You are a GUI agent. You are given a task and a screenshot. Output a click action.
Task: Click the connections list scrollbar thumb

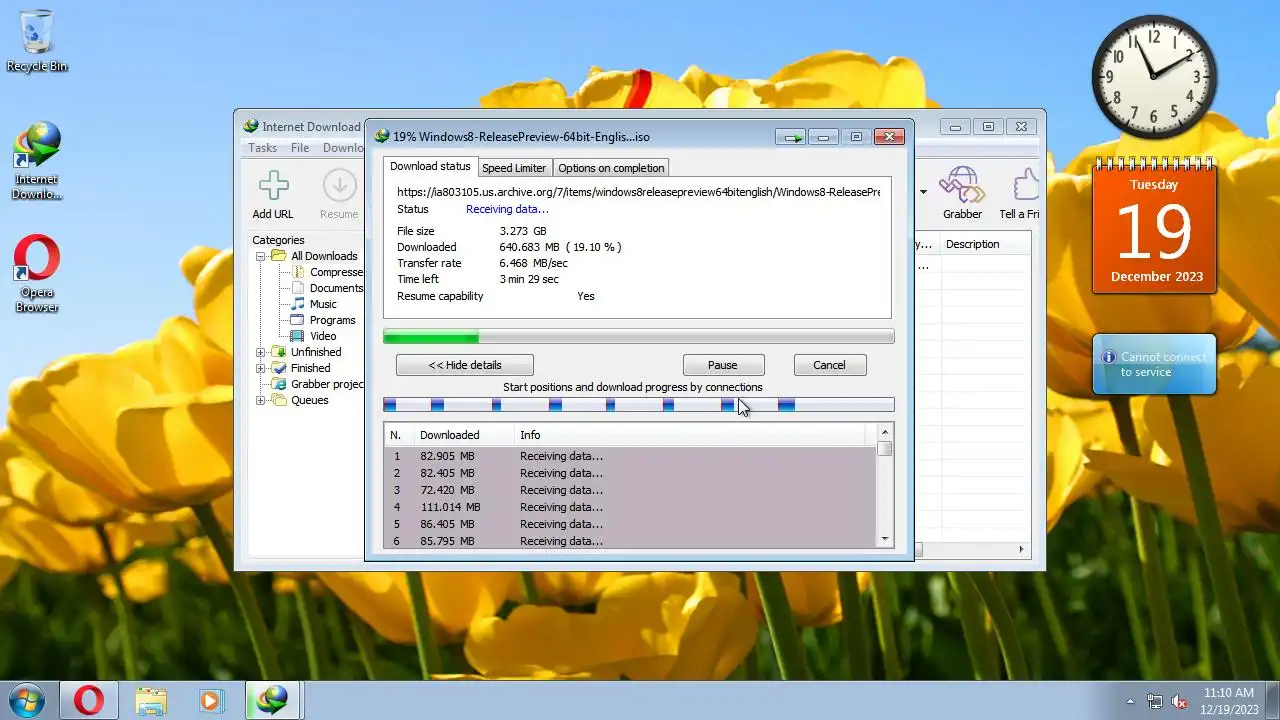884,449
